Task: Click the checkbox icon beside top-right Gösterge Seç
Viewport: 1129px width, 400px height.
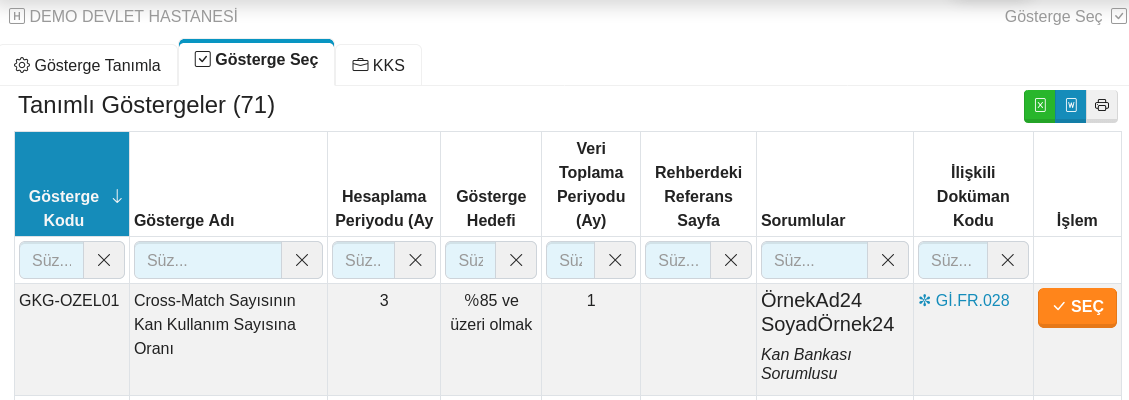Action: click(1117, 17)
